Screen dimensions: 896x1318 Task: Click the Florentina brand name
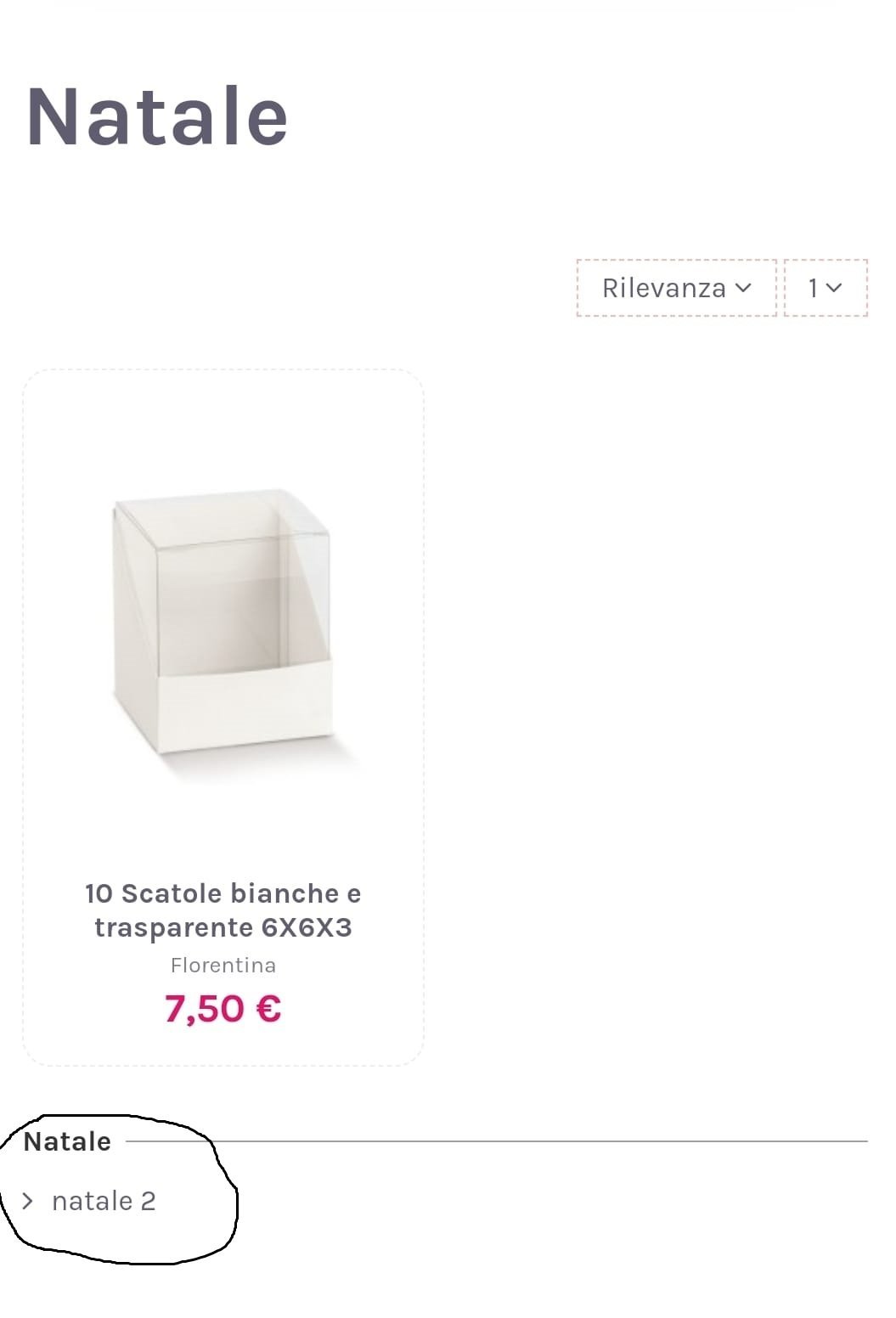point(223,966)
